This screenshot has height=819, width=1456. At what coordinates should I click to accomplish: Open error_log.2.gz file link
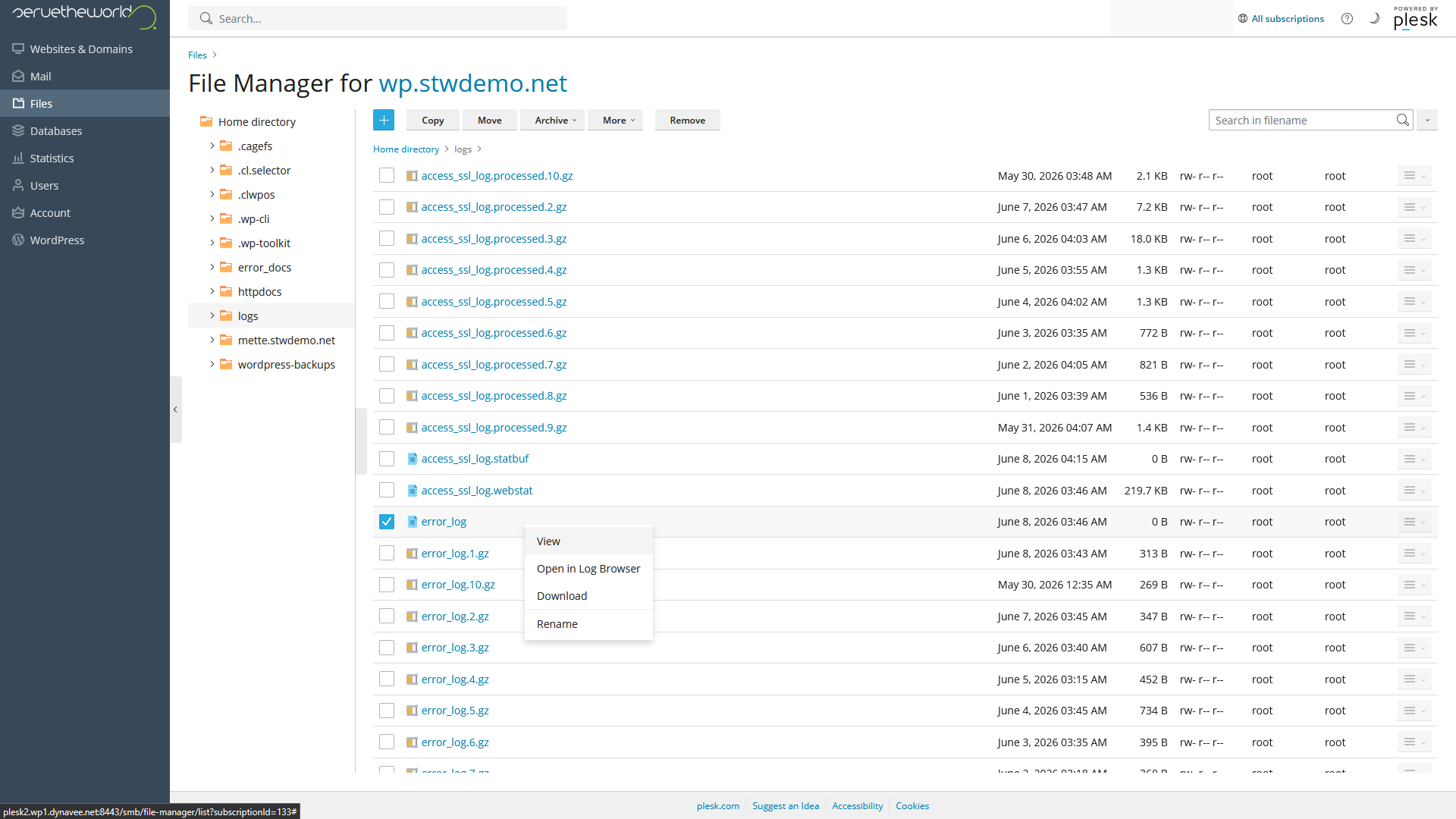tap(455, 617)
